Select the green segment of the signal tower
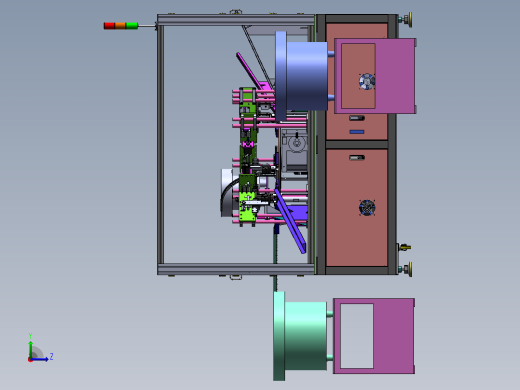 click(132, 26)
